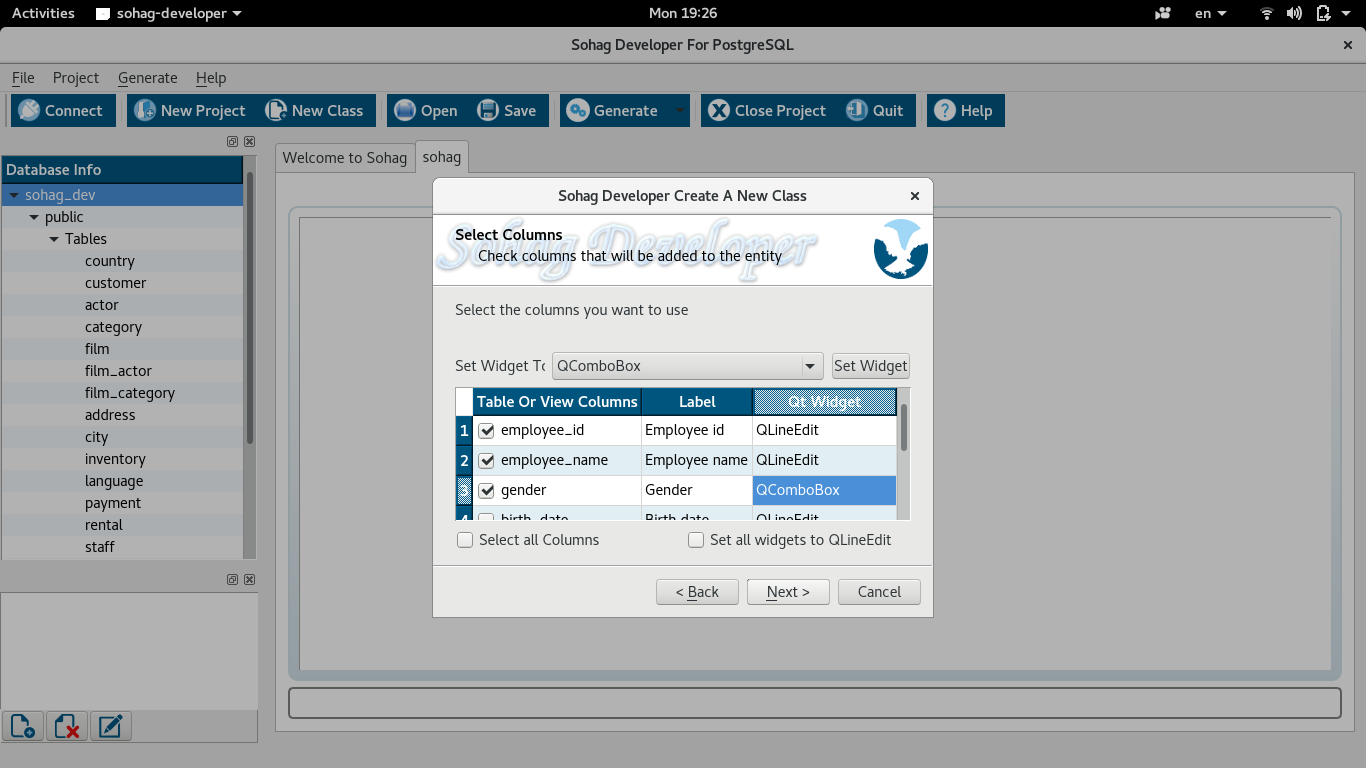Open the Generate button dropdown arrow
Image resolution: width=1366 pixels, height=768 pixels.
coord(680,111)
